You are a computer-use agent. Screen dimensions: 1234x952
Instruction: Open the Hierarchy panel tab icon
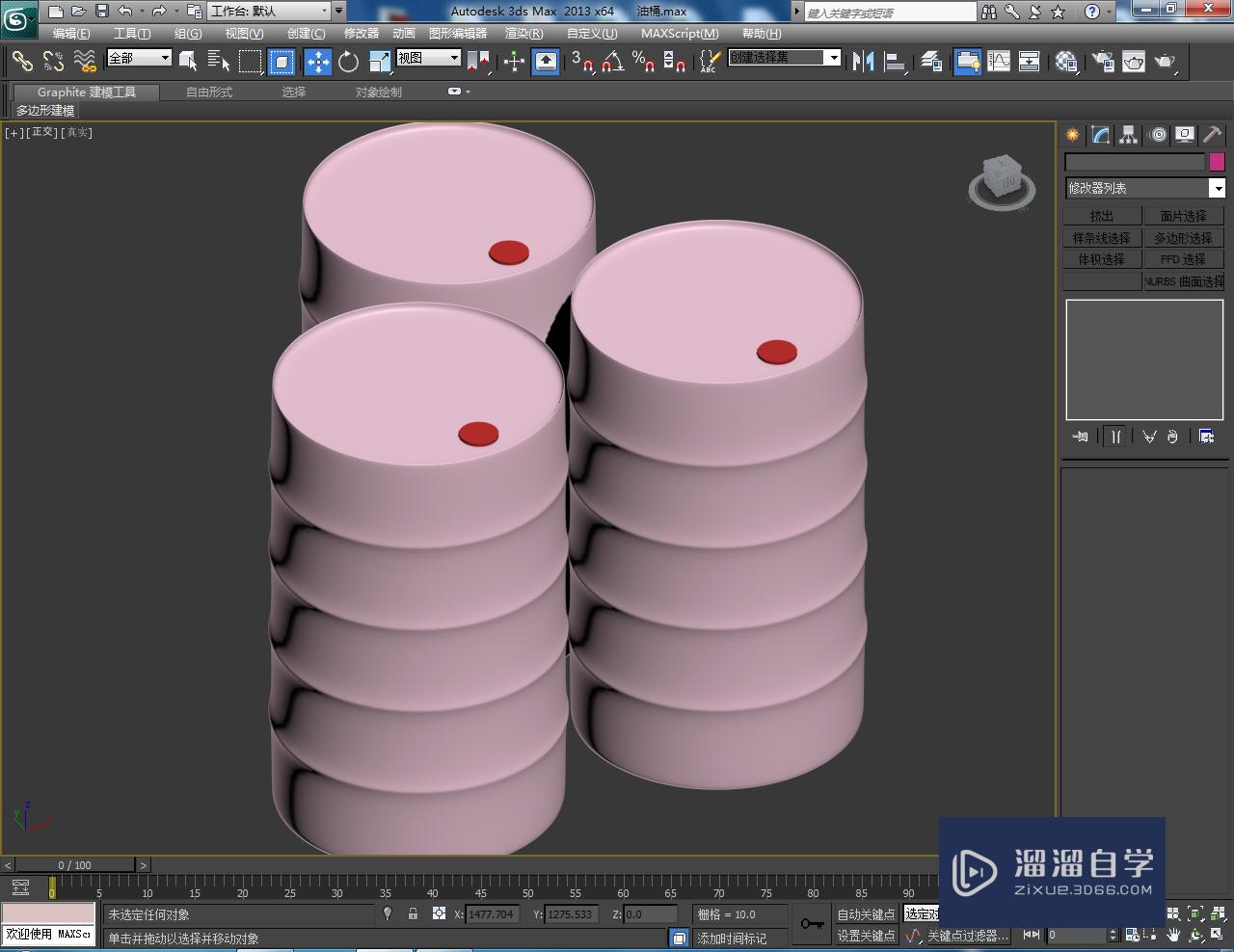(1128, 135)
